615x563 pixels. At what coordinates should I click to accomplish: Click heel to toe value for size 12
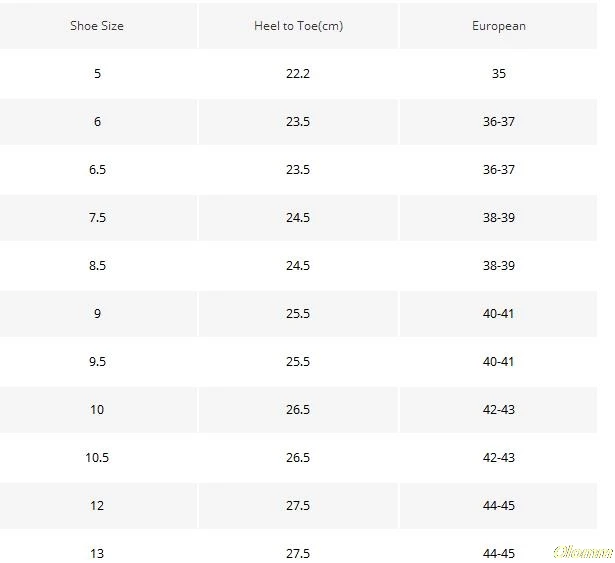click(298, 506)
